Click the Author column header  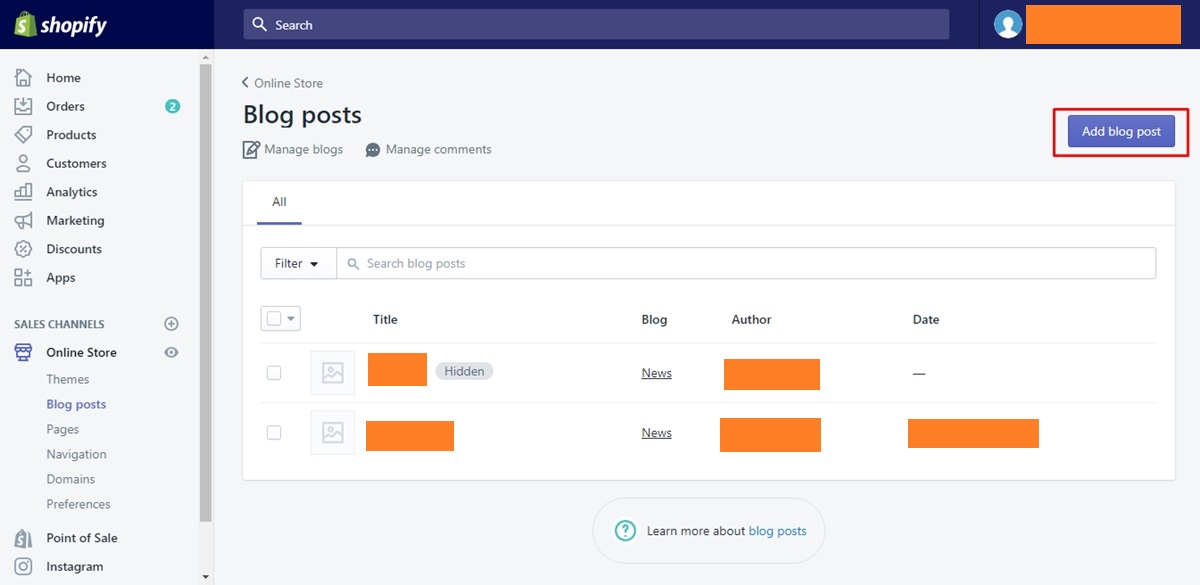(x=752, y=320)
